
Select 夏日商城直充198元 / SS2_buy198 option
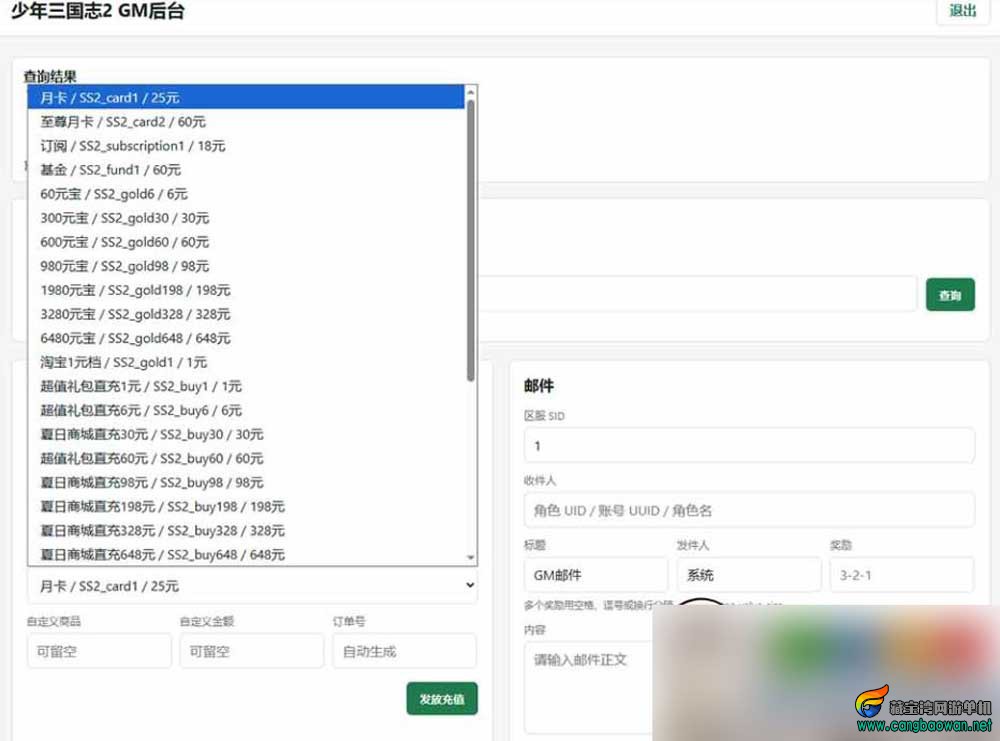pos(246,507)
